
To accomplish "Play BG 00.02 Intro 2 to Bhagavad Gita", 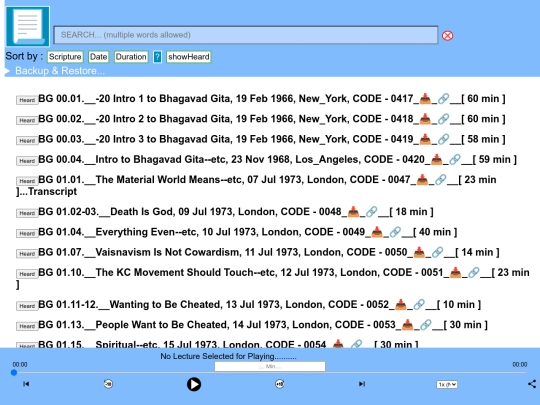I will (x=226, y=119).
